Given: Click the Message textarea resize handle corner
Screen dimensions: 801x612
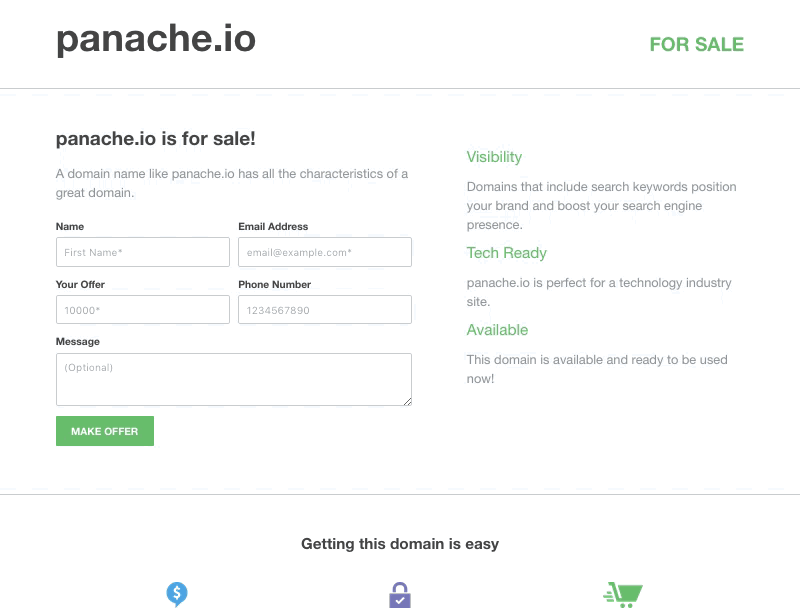Looking at the screenshot, I should 408,402.
